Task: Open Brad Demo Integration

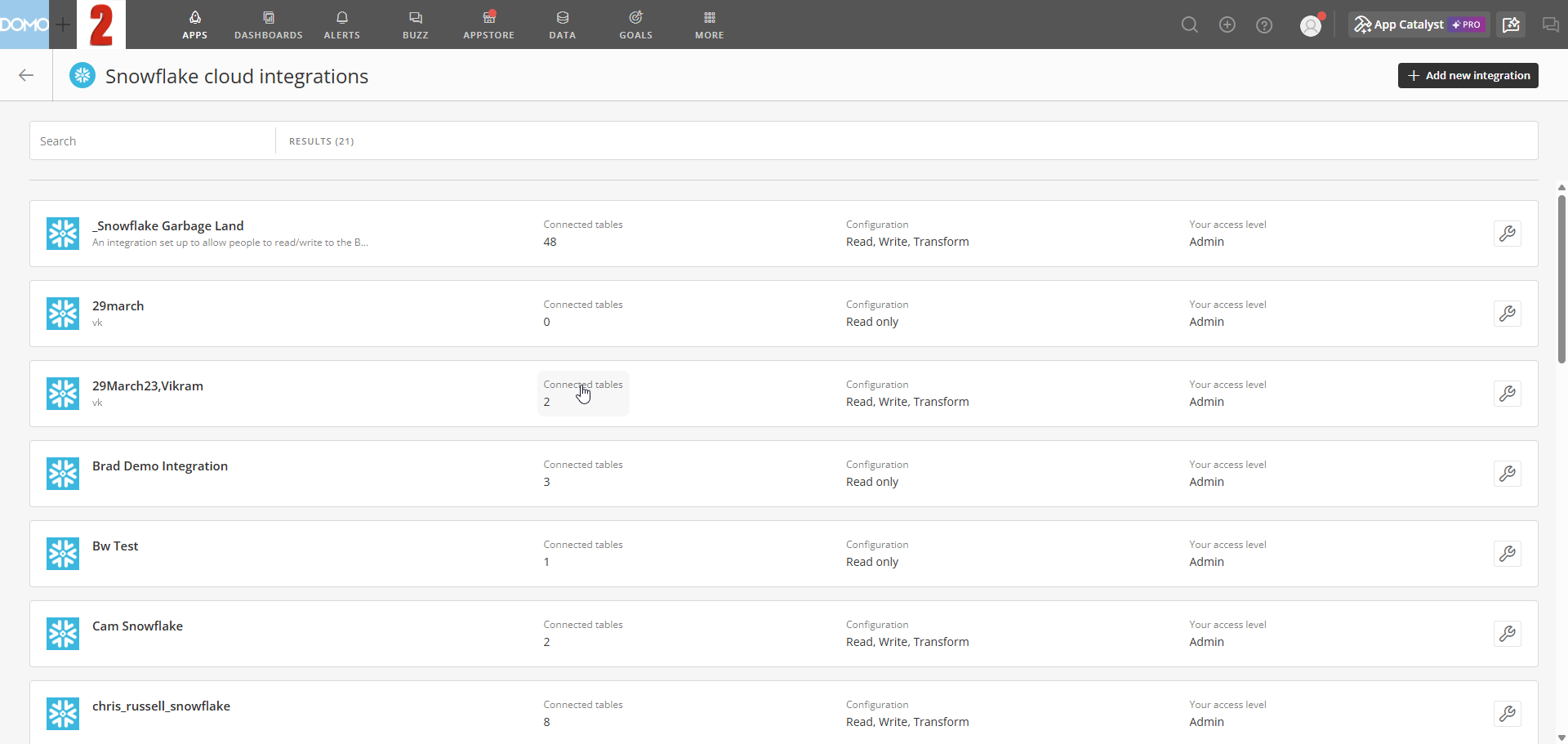Action: pyautogui.click(x=160, y=466)
